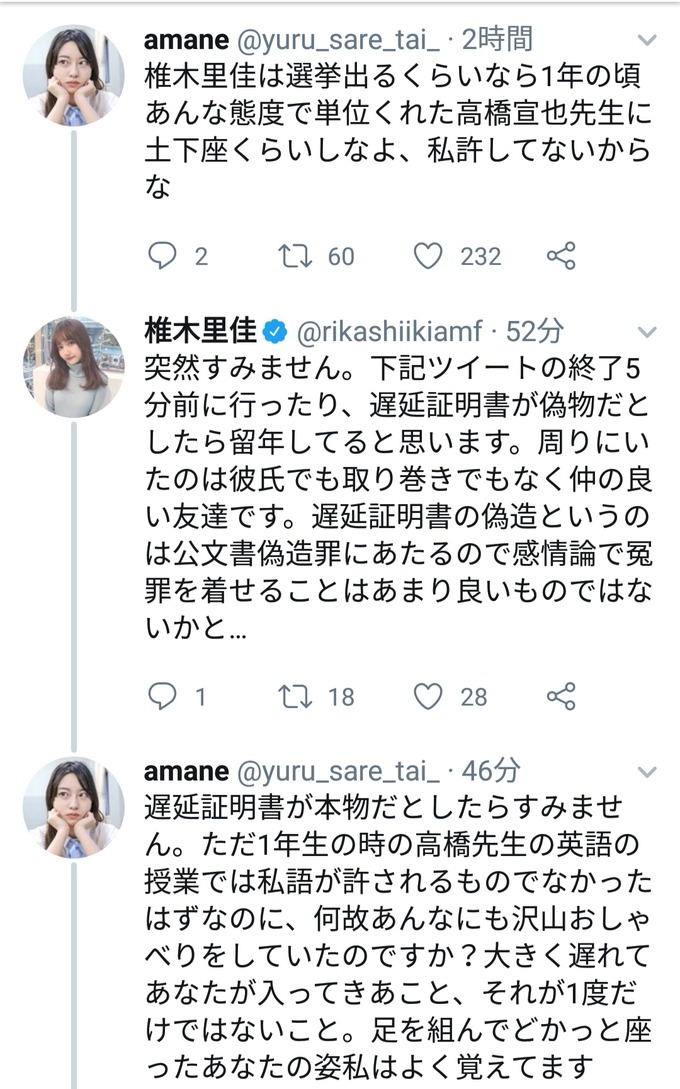
Task: Share amane's first tweet
Action: (561, 257)
